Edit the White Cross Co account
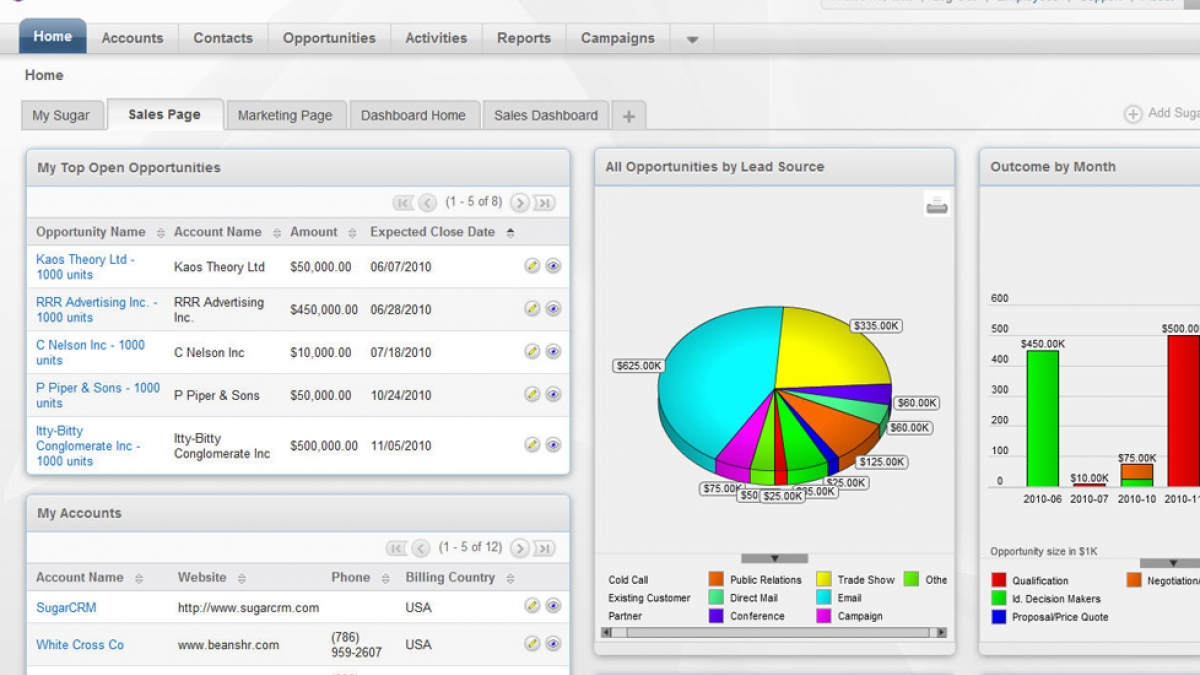This screenshot has height=675, width=1200. tap(532, 644)
